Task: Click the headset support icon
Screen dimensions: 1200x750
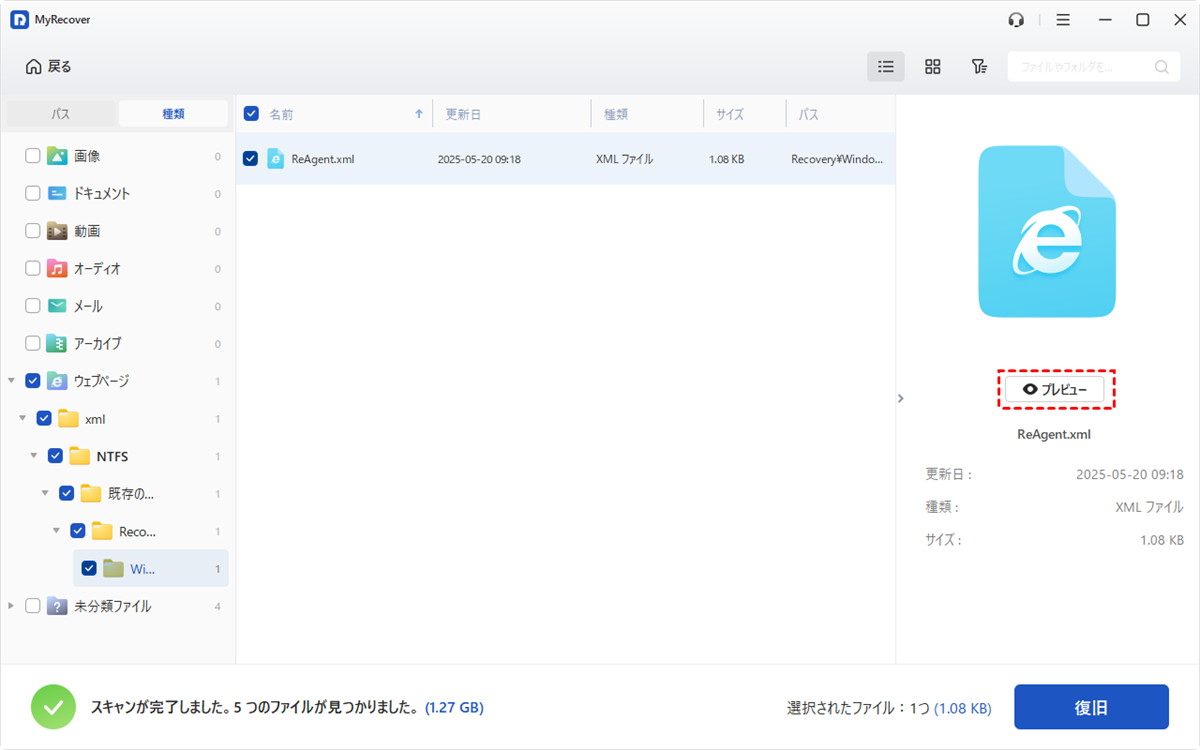Action: pyautogui.click(x=1017, y=20)
